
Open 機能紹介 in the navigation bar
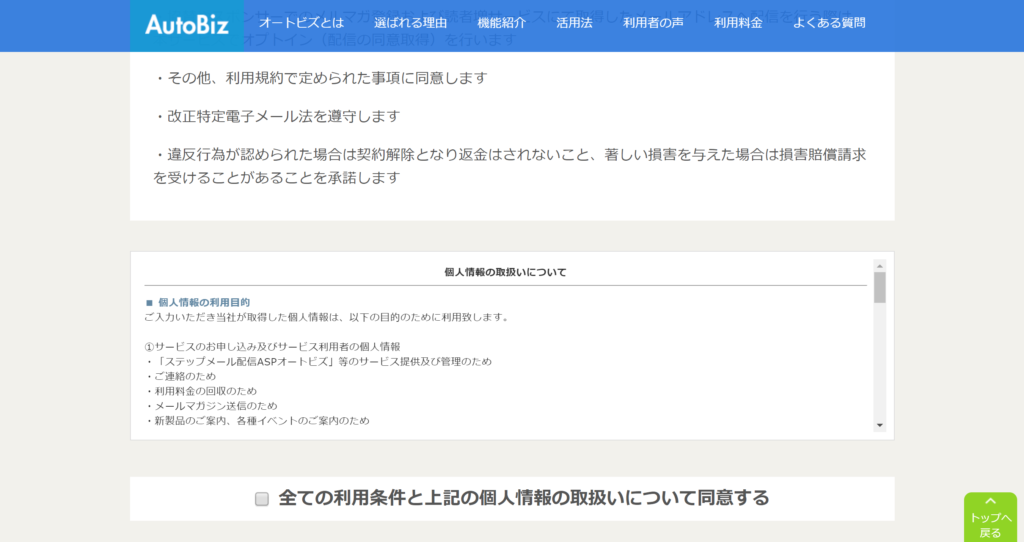tap(501, 23)
